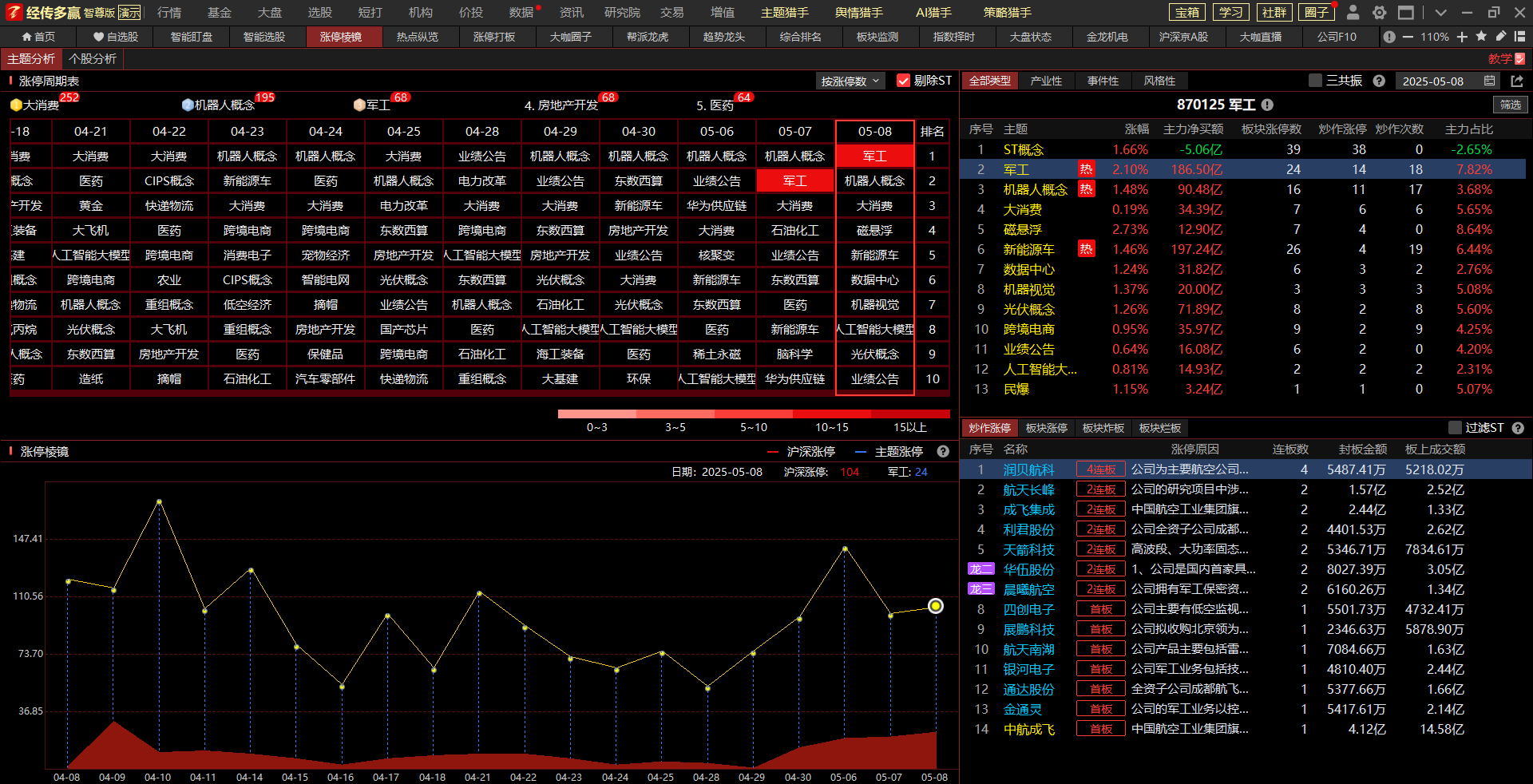Image resolution: width=1533 pixels, height=784 pixels.
Task: Click the 热 hot badge on 军工 row
Action: tap(1086, 169)
